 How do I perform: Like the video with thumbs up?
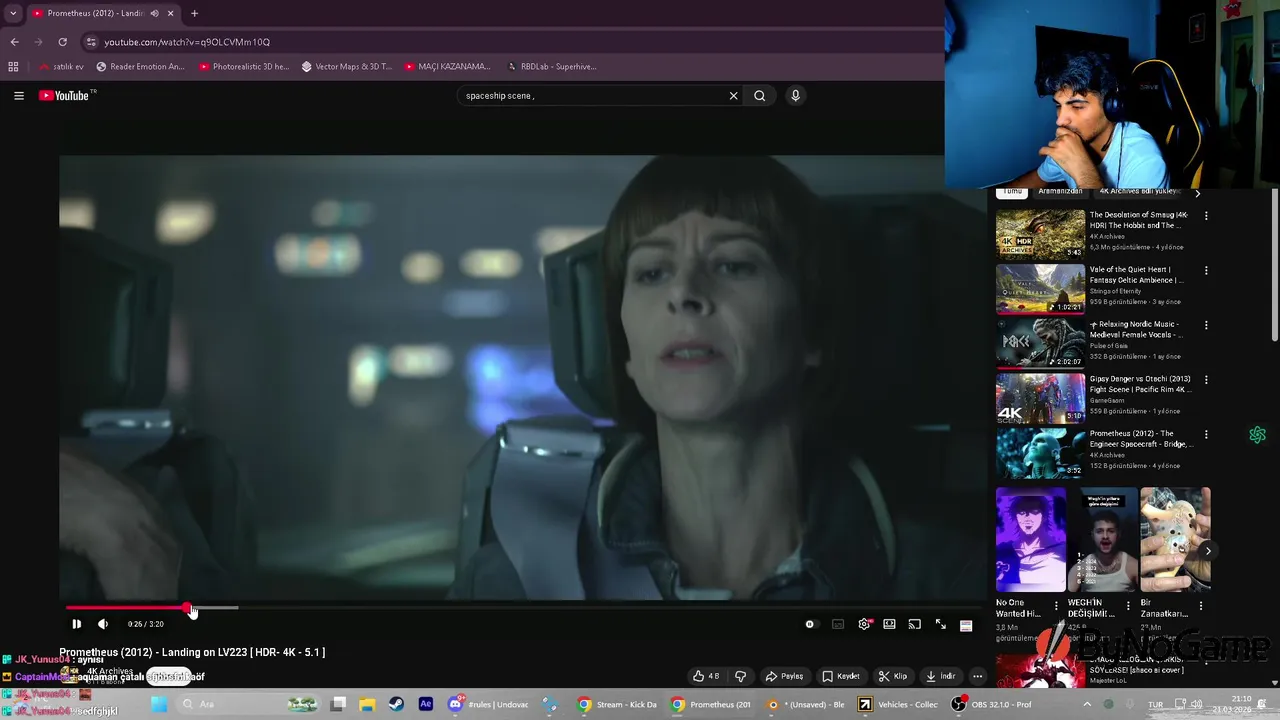coord(706,676)
